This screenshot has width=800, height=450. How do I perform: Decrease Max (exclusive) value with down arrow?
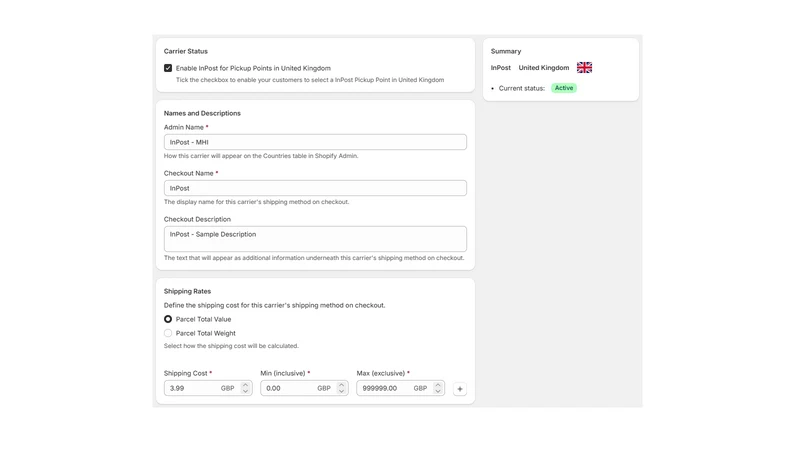(x=438, y=392)
